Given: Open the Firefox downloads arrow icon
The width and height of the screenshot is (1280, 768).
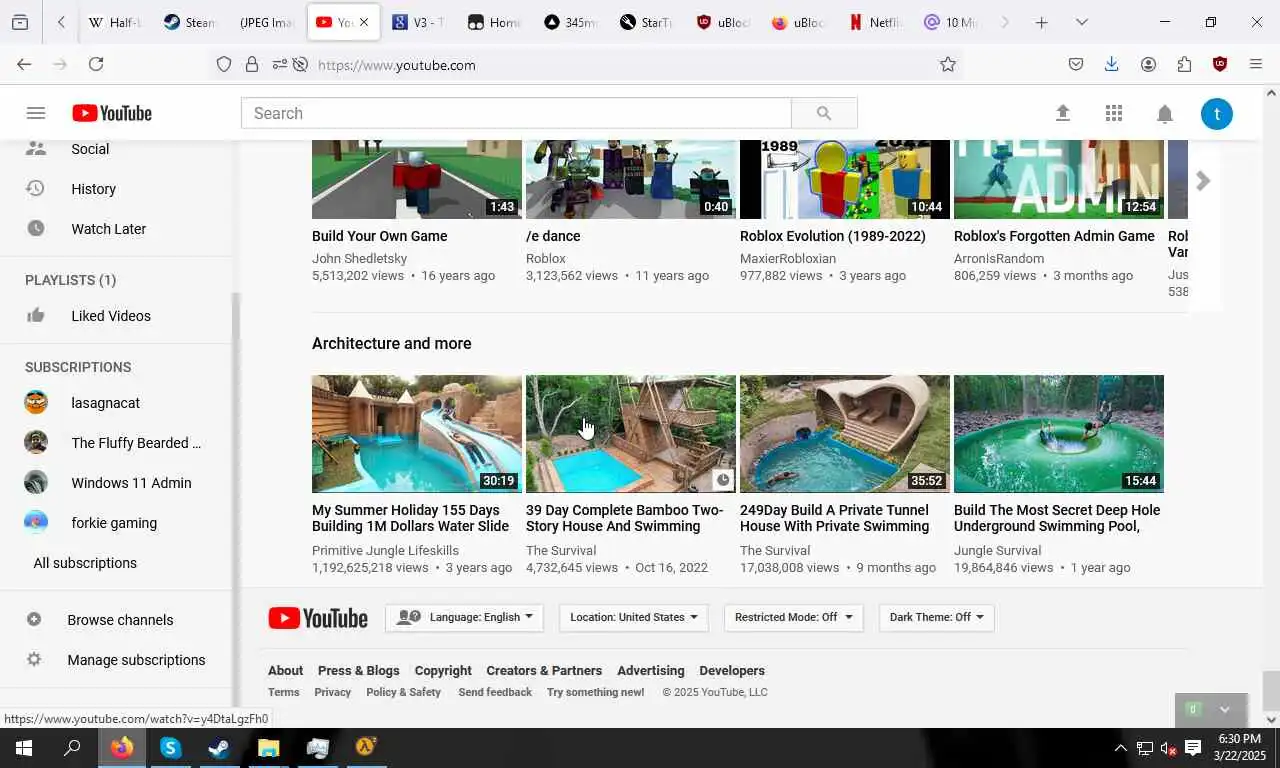Looking at the screenshot, I should pyautogui.click(x=1111, y=64).
